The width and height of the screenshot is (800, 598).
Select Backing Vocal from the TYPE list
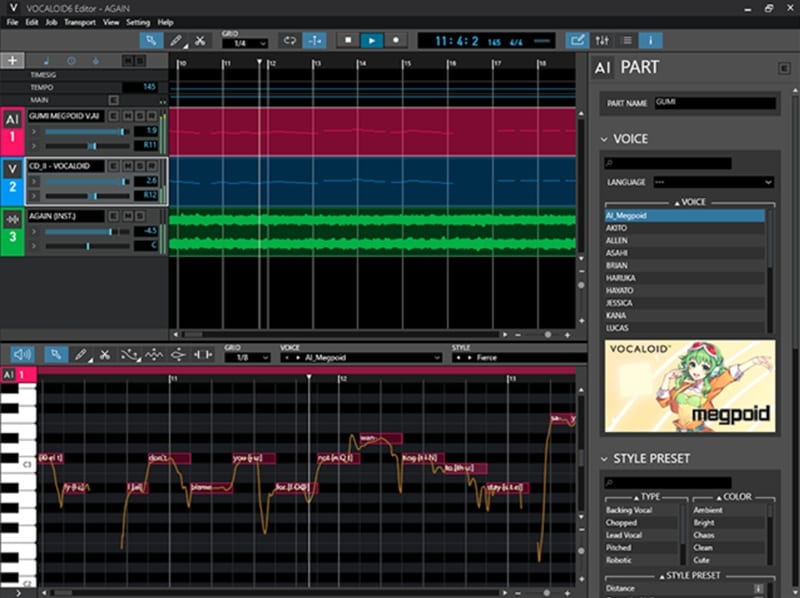(628, 510)
